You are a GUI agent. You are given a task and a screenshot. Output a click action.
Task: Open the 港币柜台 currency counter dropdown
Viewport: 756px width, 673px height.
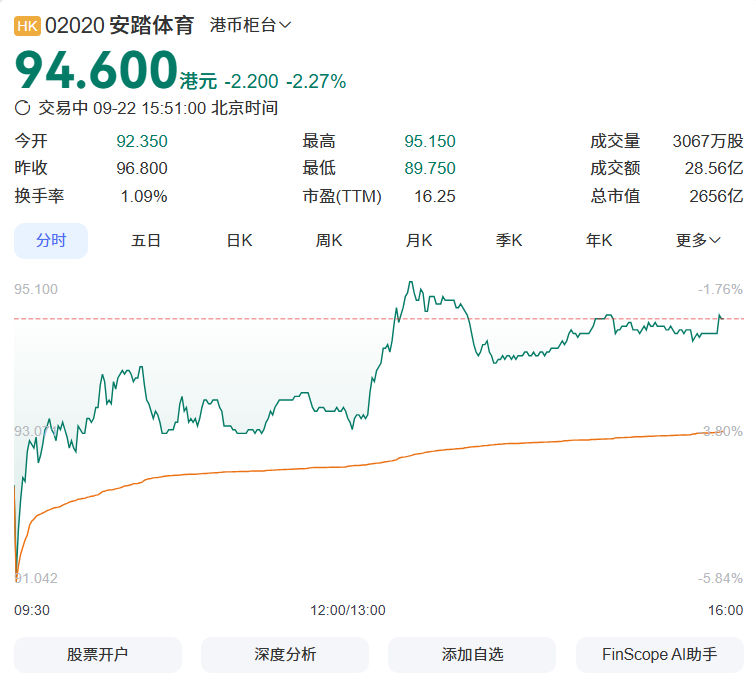tap(250, 25)
